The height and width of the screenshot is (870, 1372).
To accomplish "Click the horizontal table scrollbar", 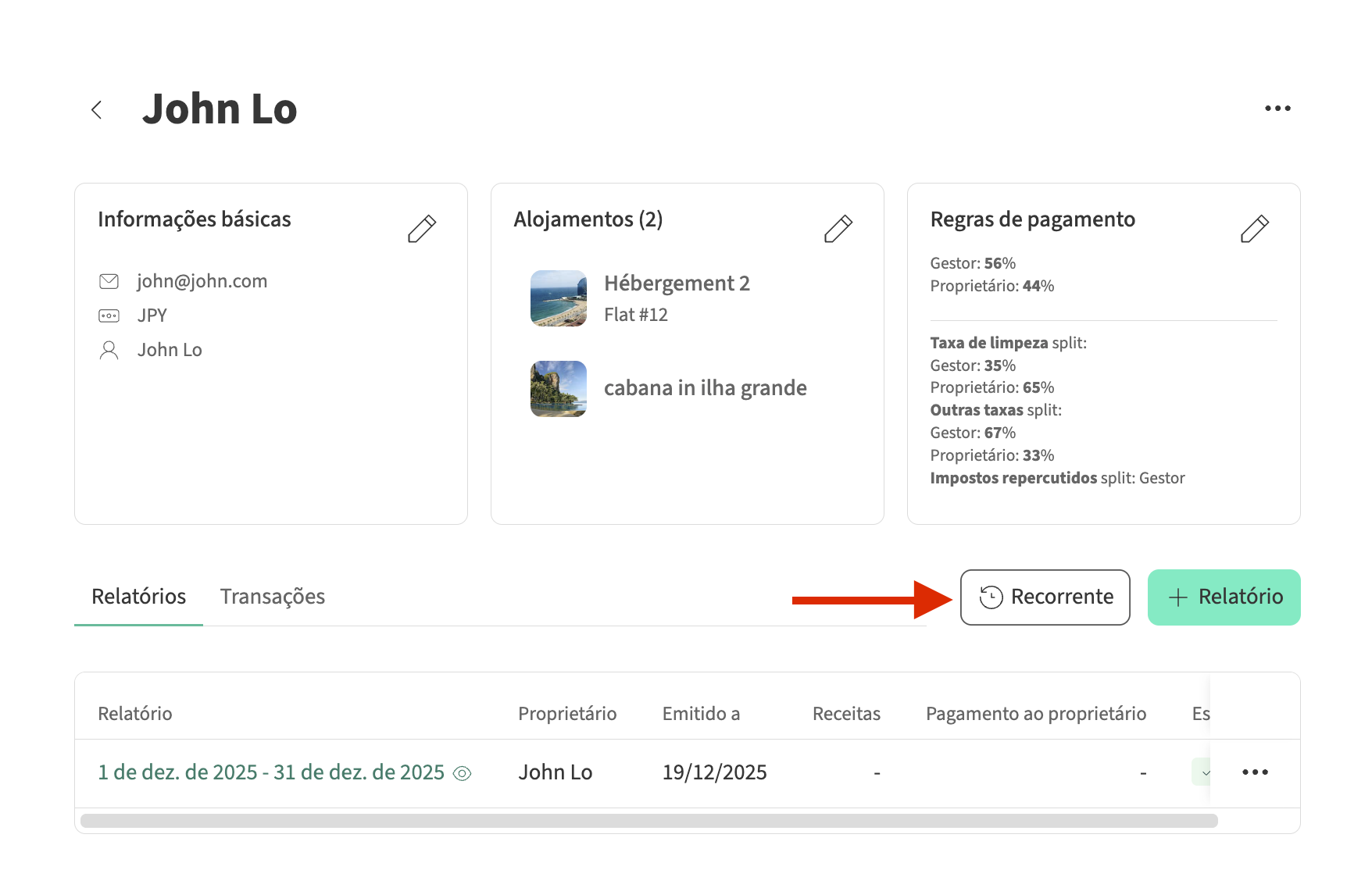I will [x=648, y=821].
